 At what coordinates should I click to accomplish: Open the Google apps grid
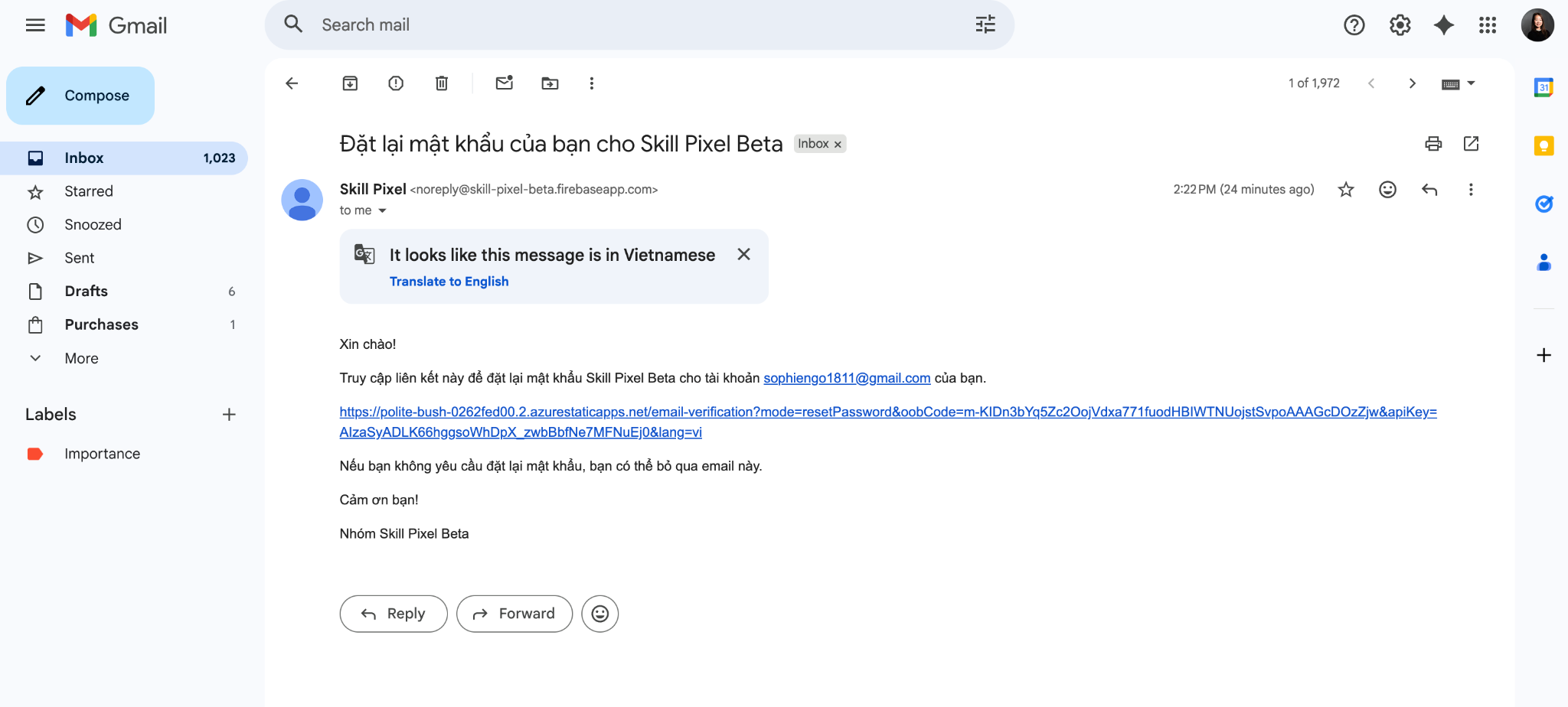[x=1488, y=25]
